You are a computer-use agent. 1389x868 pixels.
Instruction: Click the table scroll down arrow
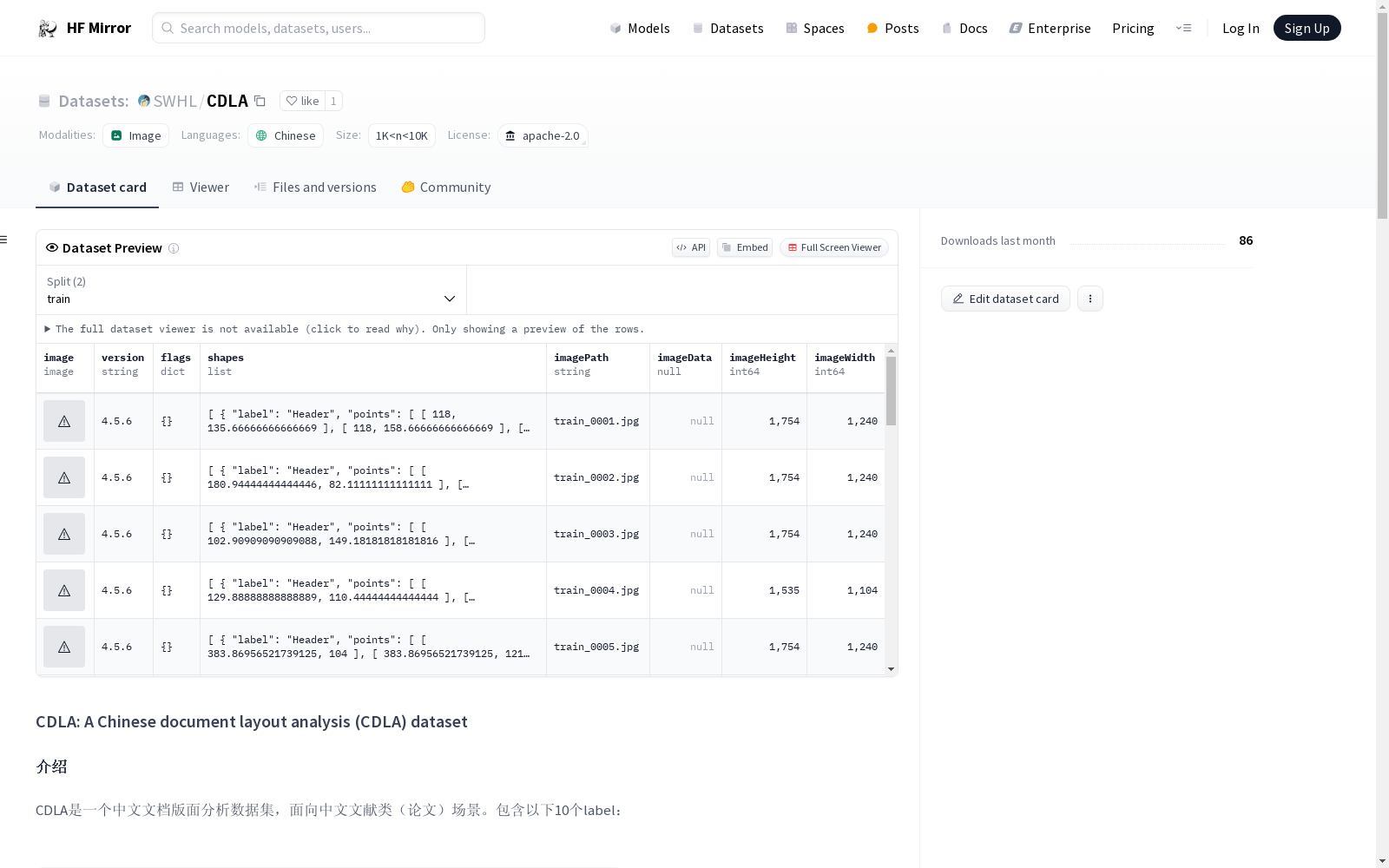891,669
